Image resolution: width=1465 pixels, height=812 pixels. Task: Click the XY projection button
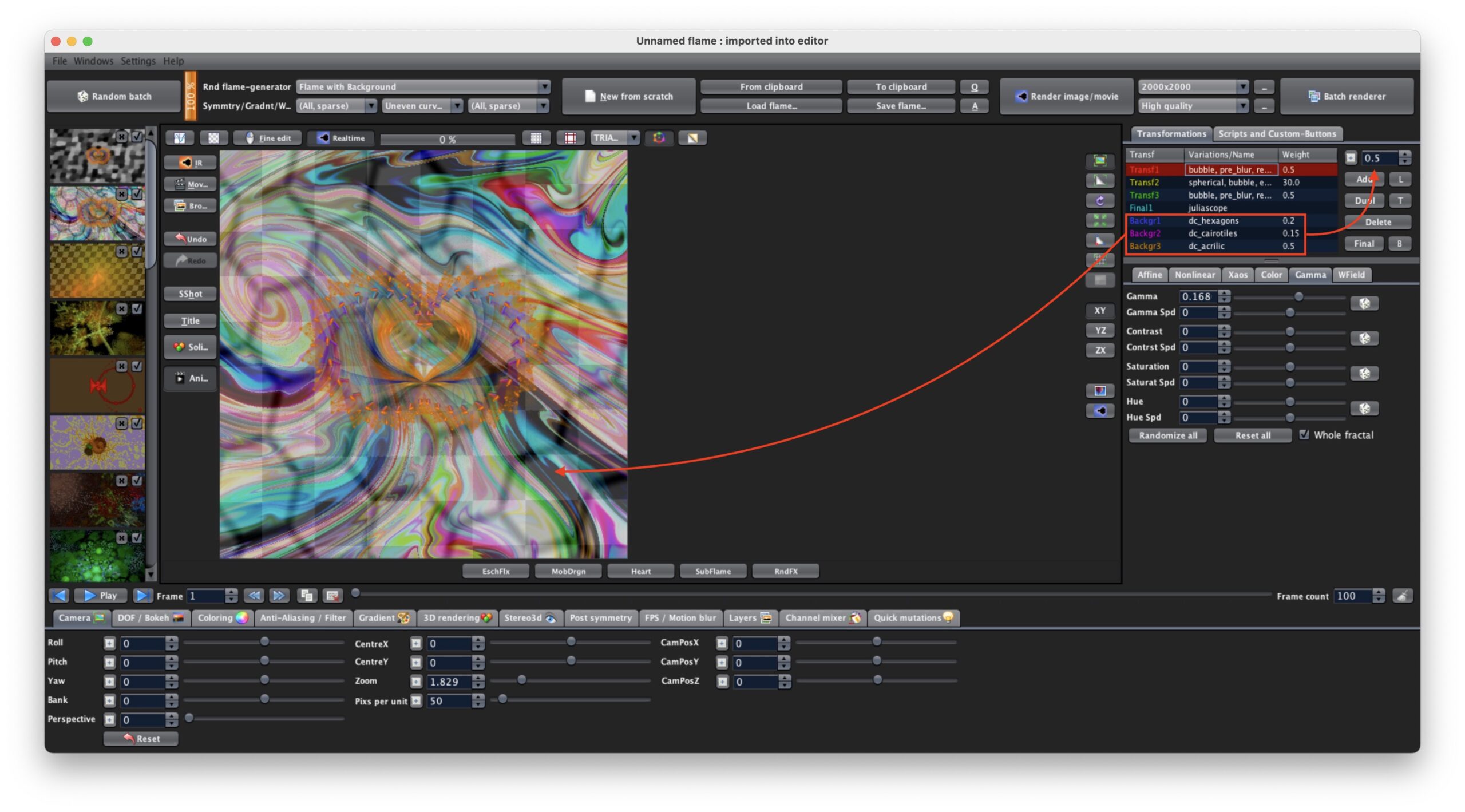click(1100, 311)
